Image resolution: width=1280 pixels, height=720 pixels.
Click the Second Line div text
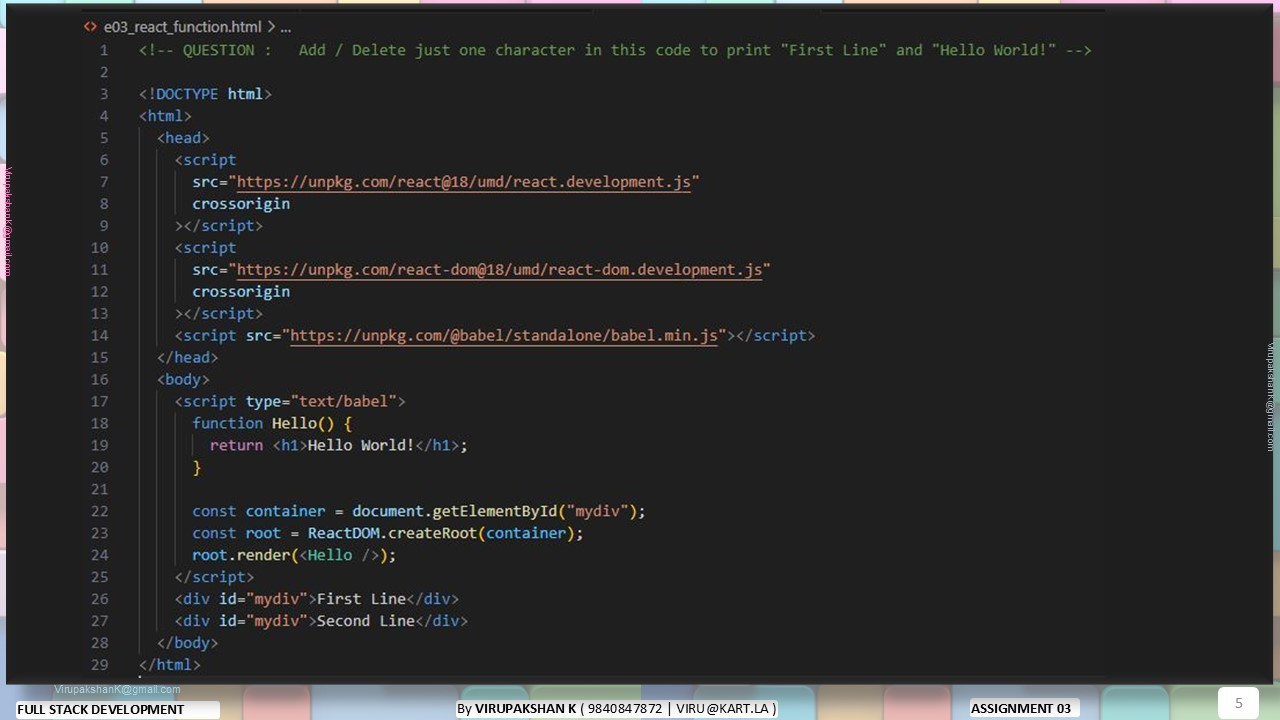tap(365, 622)
